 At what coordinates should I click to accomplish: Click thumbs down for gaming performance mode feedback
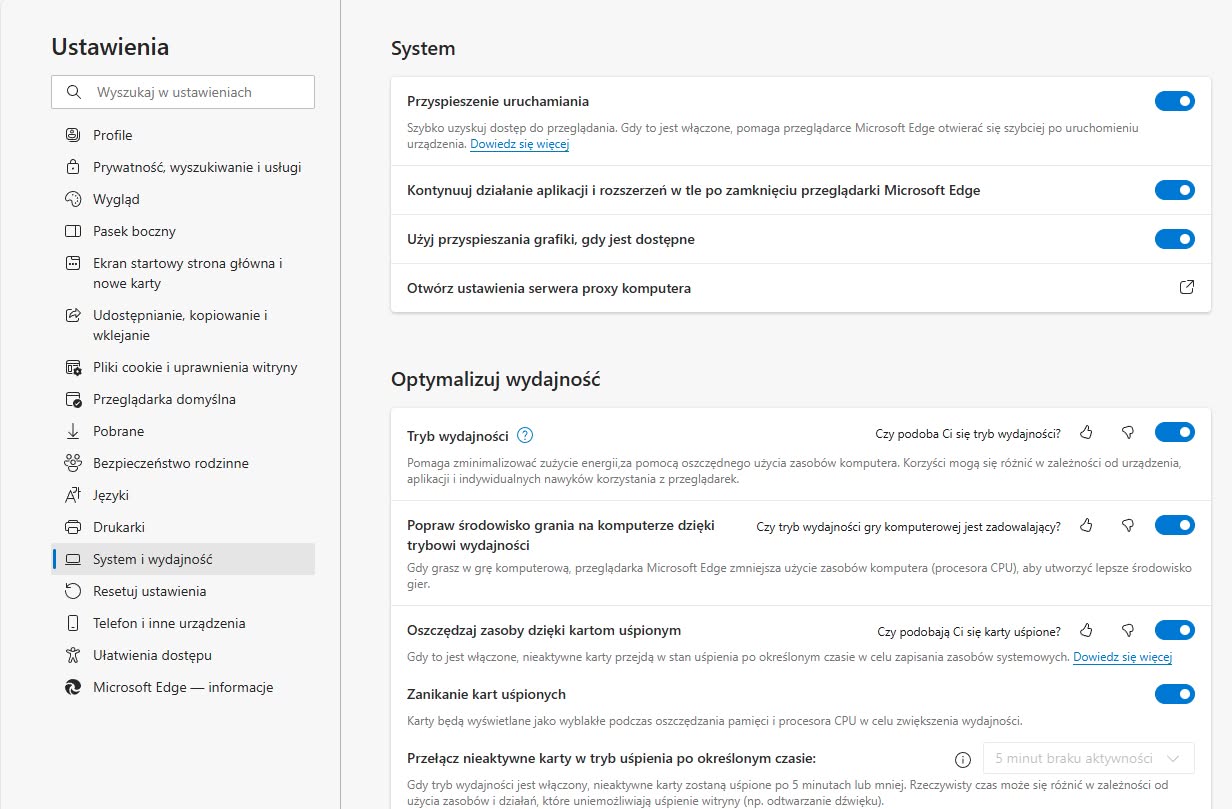click(x=1128, y=526)
